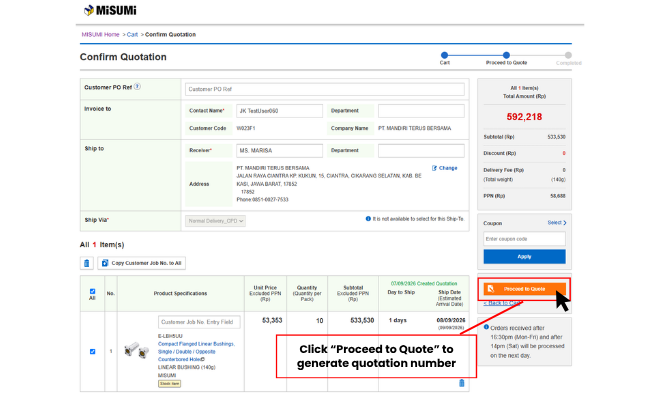Image resolution: width=660 pixels, height=400 pixels.
Task: Click the info icon beside Ship-To notice
Action: pos(368,219)
